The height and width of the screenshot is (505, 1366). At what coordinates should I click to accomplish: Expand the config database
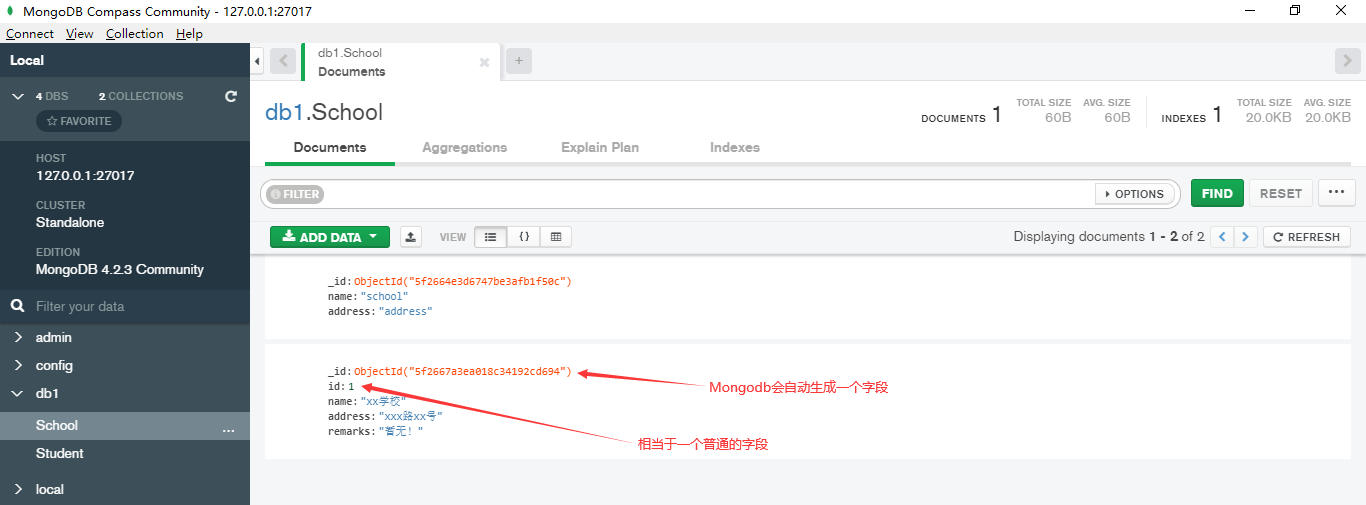pyautogui.click(x=17, y=365)
